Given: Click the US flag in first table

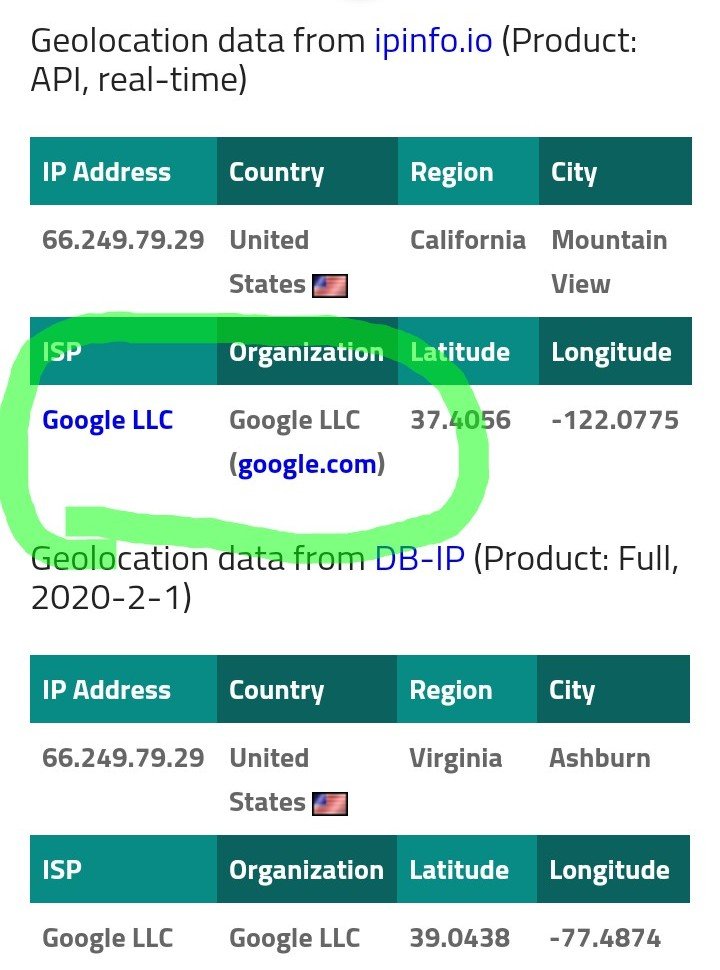Looking at the screenshot, I should [330, 286].
